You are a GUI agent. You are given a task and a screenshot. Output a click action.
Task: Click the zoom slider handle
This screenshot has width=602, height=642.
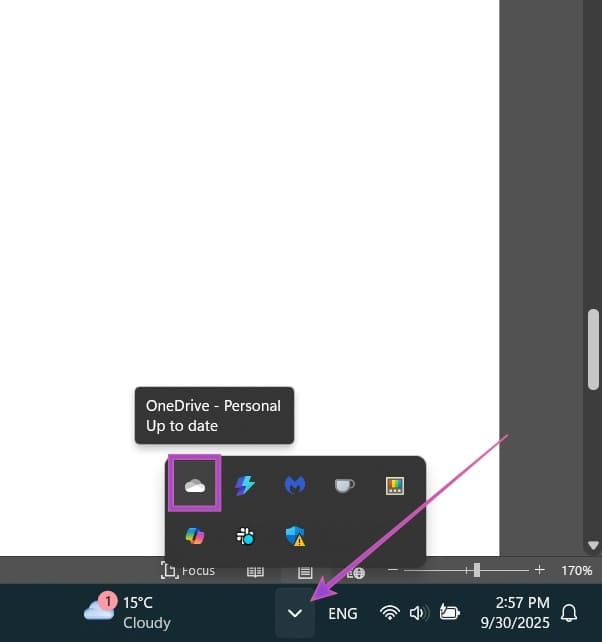[x=476, y=570]
